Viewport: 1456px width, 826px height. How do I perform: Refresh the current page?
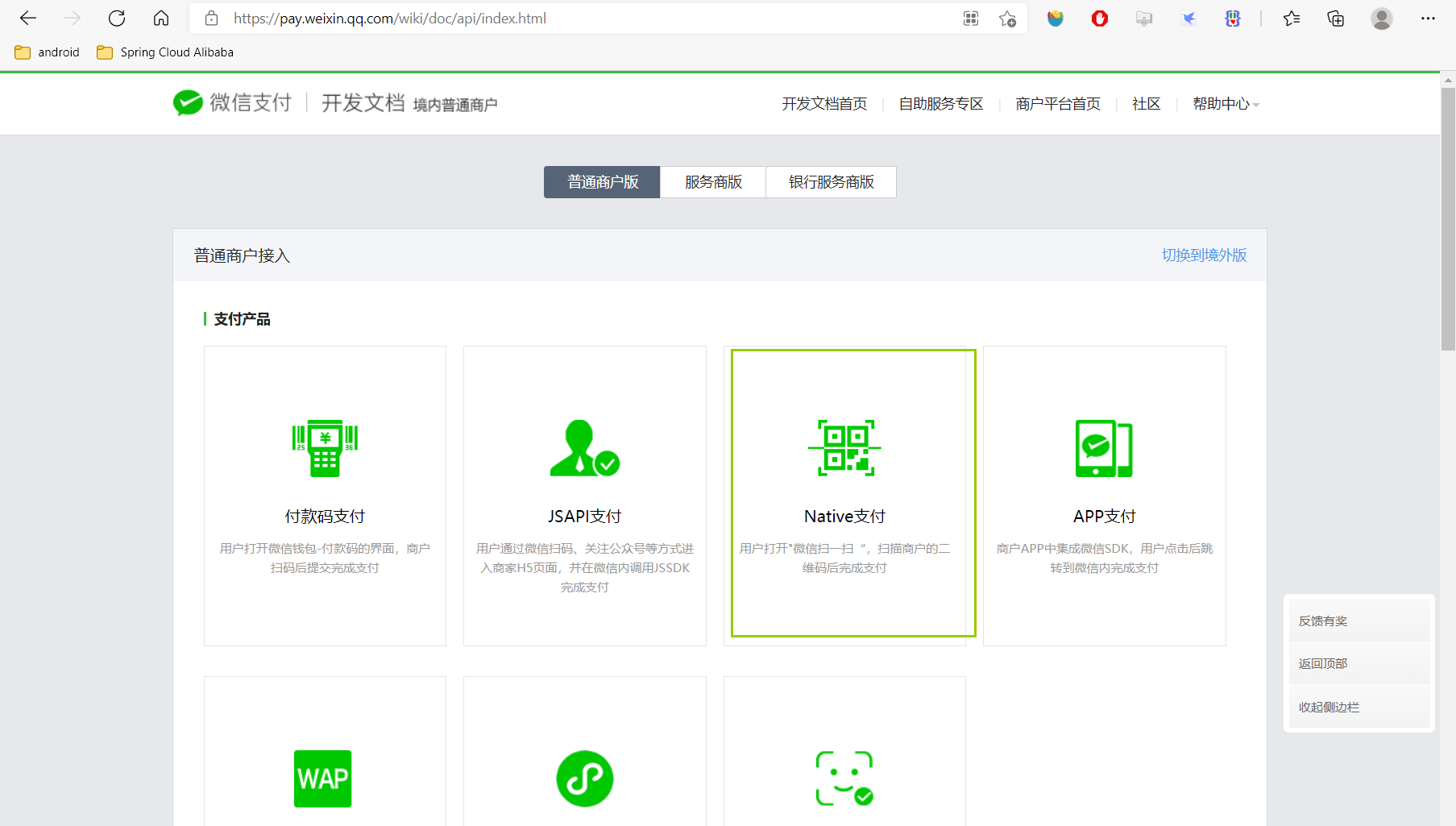(x=116, y=18)
